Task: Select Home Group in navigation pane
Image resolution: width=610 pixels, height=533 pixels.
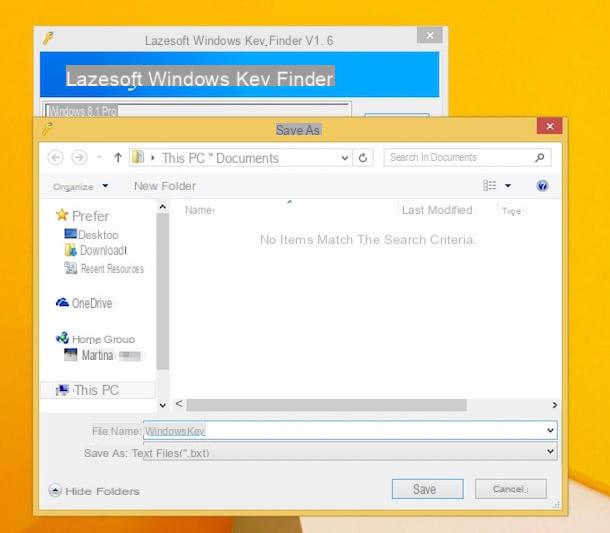Action: pos(103,339)
